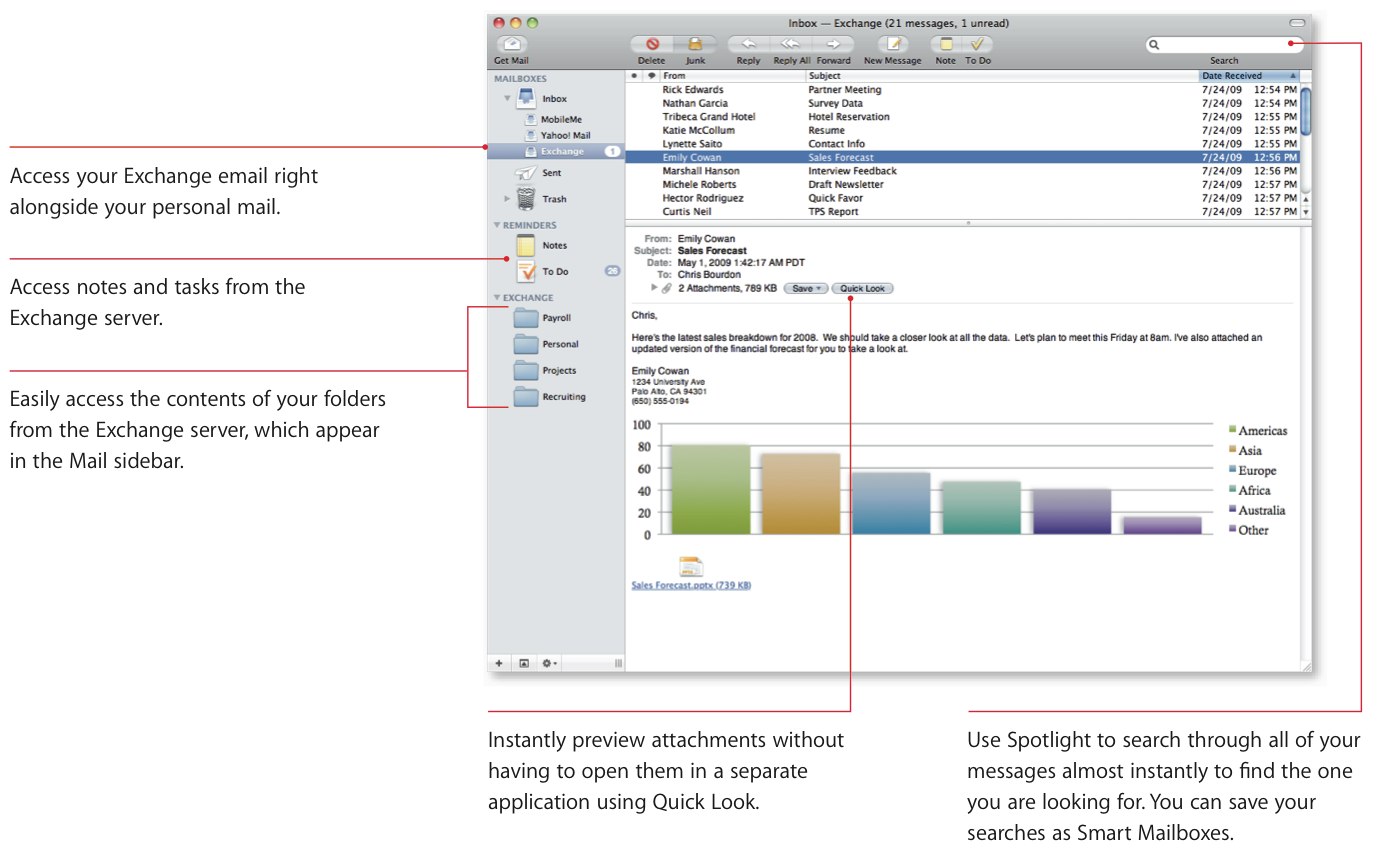Screen dimensions: 1397x852
Task: Click the Get Mail toolbar icon
Action: [x=512, y=45]
